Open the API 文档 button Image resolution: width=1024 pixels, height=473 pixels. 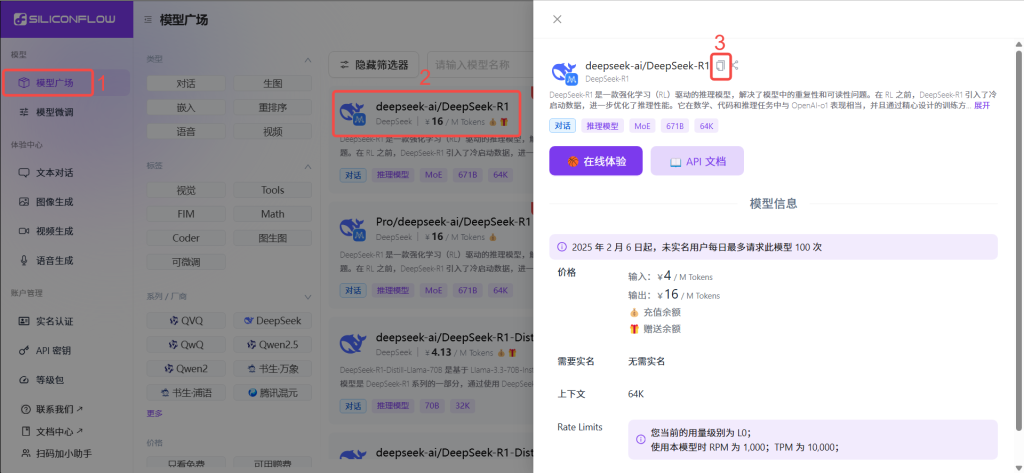(697, 161)
